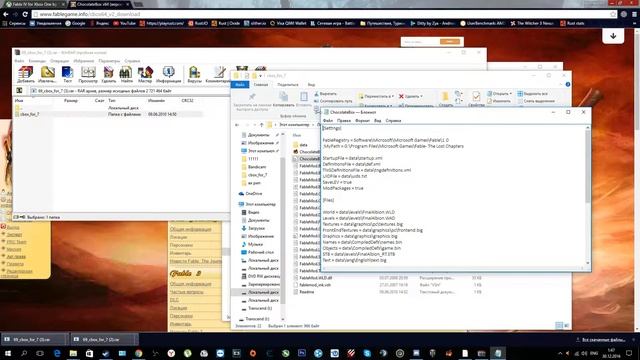The width and height of the screenshot is (640, 360).
Task: Click the Properties (Свойства) icon in Explorer ribbon
Action: coord(476,96)
